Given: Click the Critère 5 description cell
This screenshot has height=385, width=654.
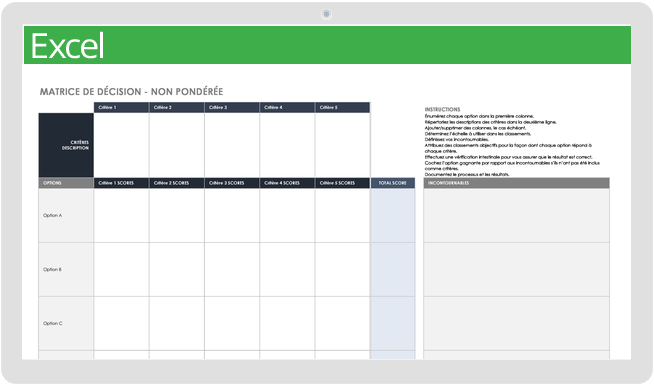Looking at the screenshot, I should pos(342,145).
